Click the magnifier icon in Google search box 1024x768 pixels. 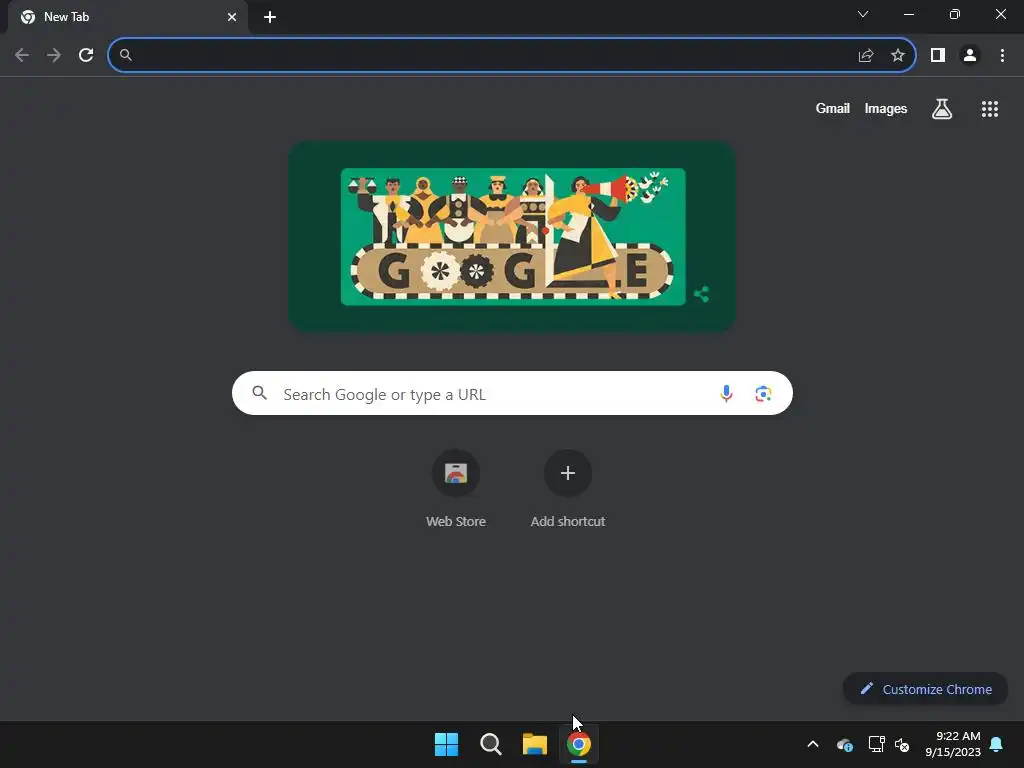pyautogui.click(x=260, y=393)
